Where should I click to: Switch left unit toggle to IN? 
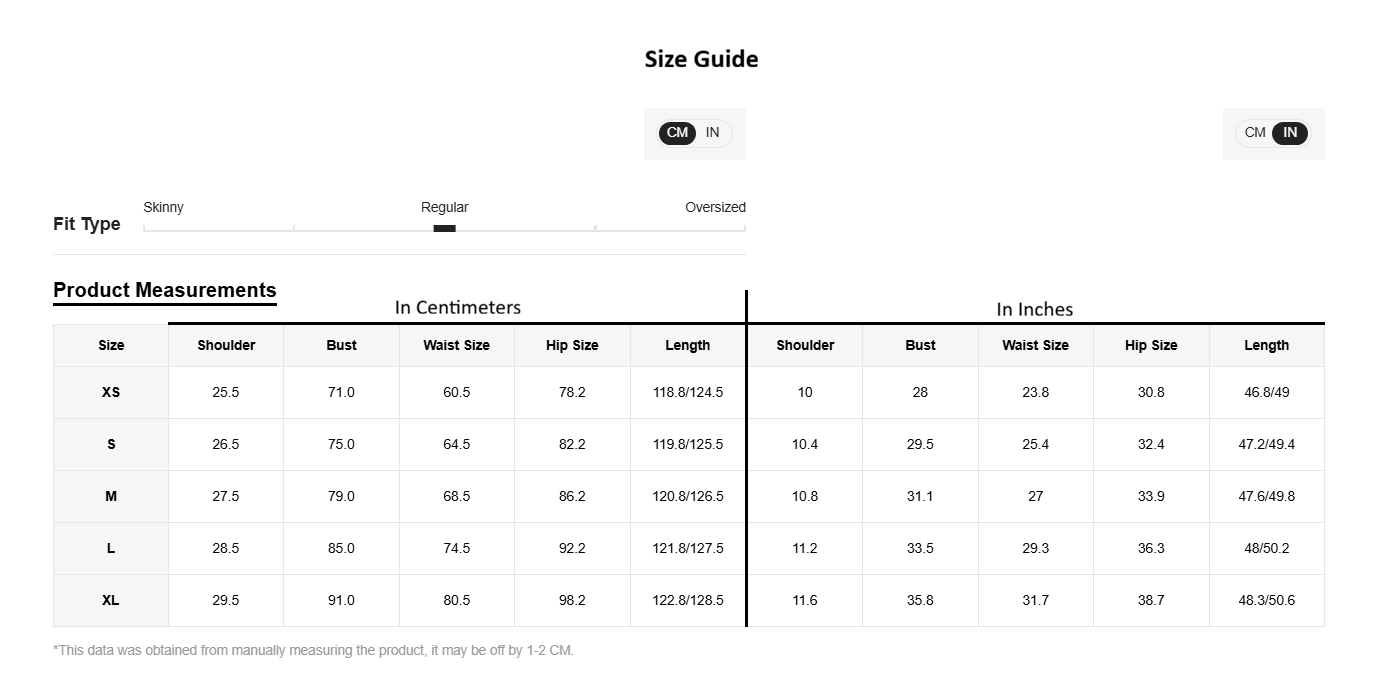pos(713,133)
